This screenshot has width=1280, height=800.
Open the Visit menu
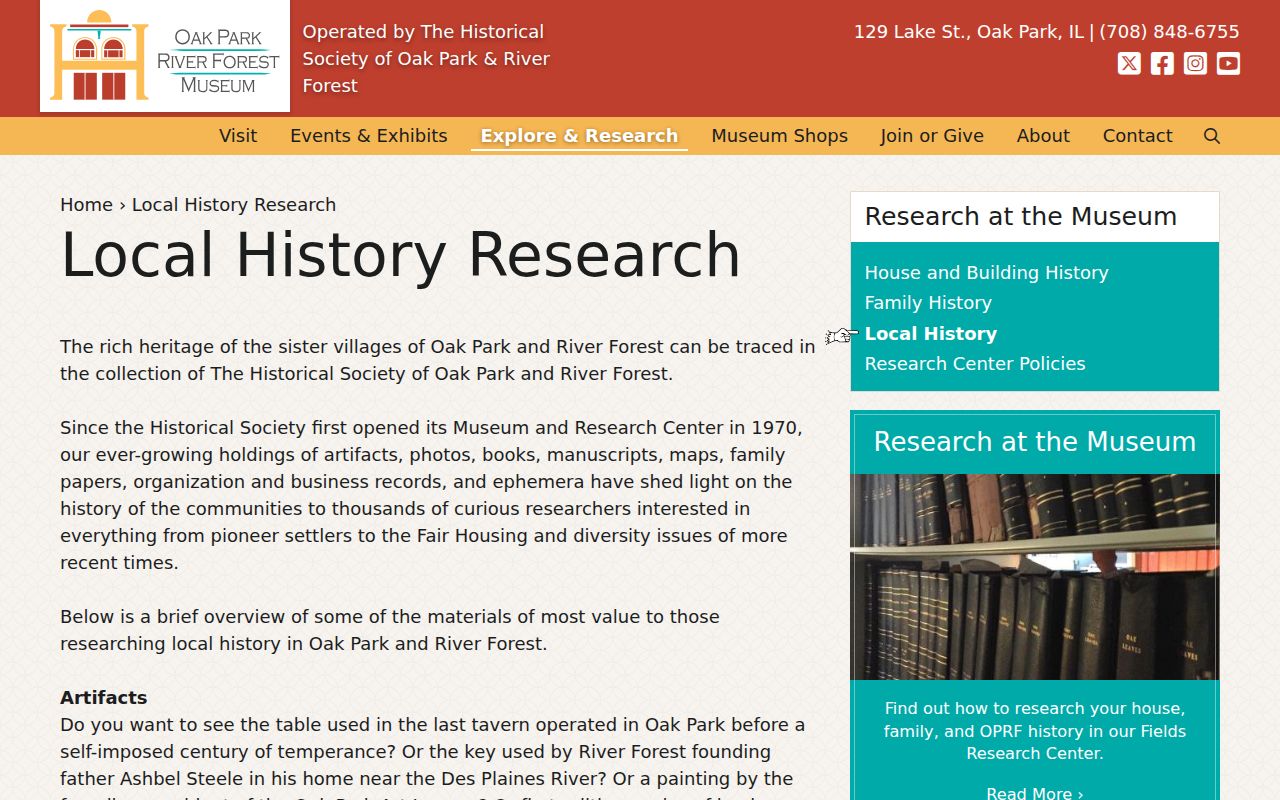[238, 136]
